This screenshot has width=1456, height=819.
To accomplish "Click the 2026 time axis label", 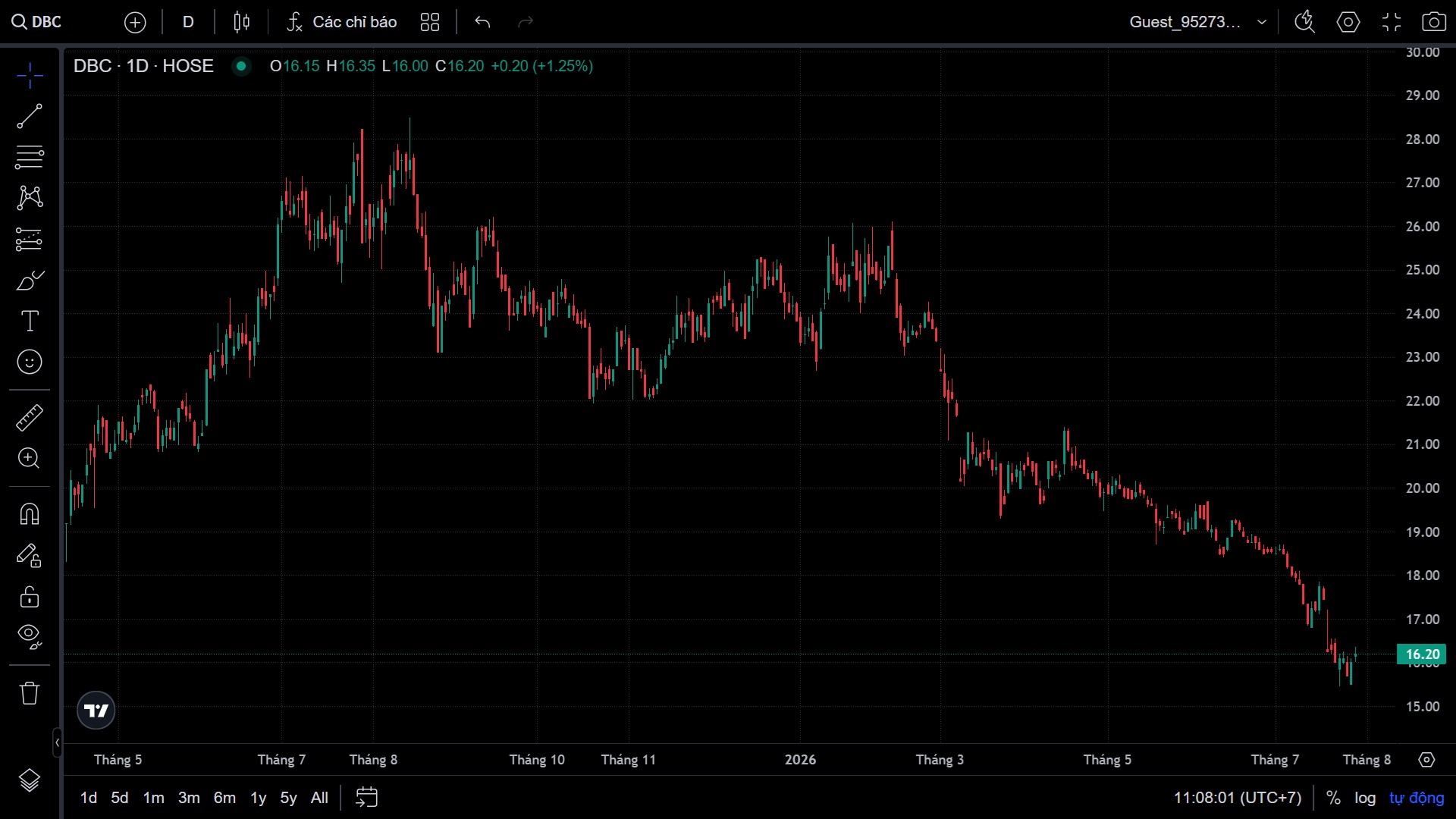I will click(x=800, y=760).
